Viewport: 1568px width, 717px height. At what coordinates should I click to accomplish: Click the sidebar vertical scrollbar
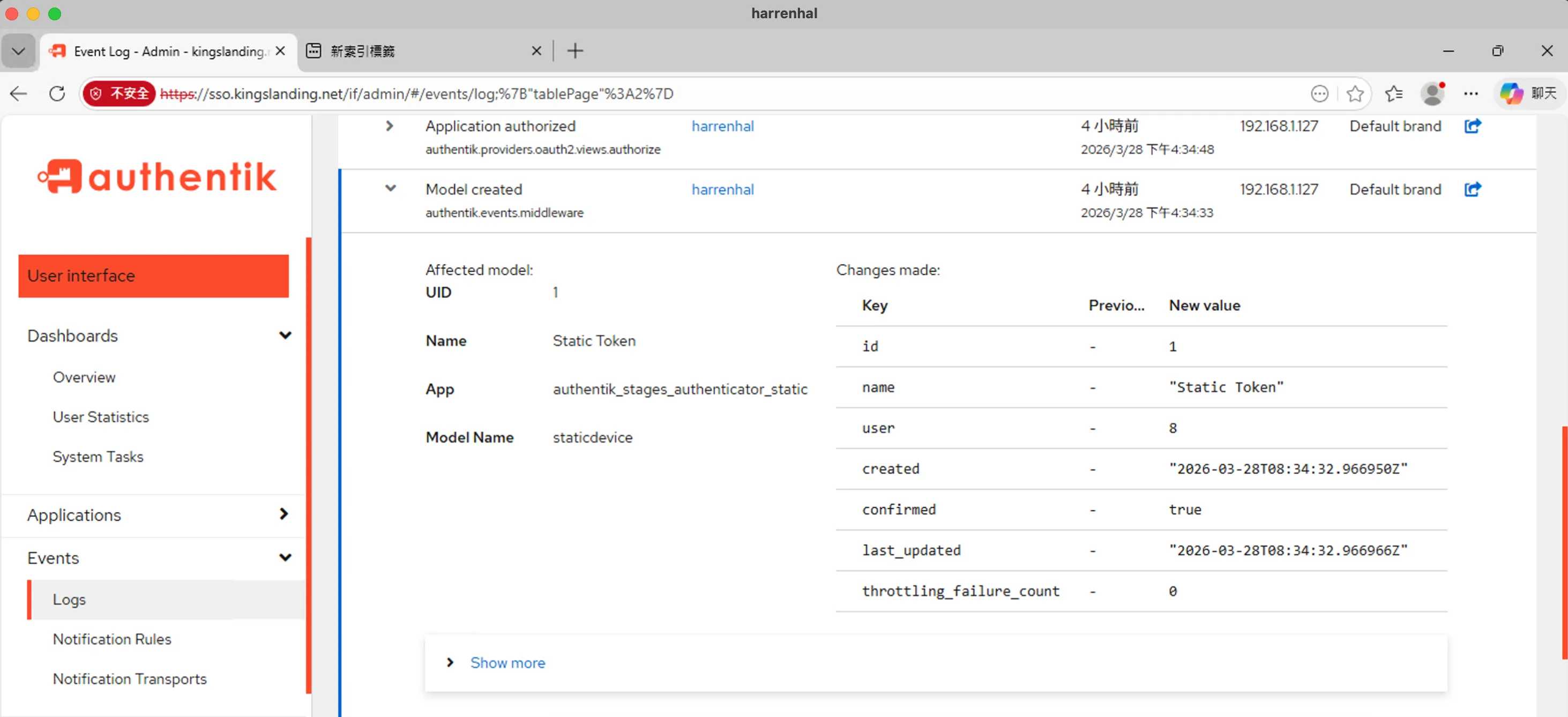tap(309, 466)
